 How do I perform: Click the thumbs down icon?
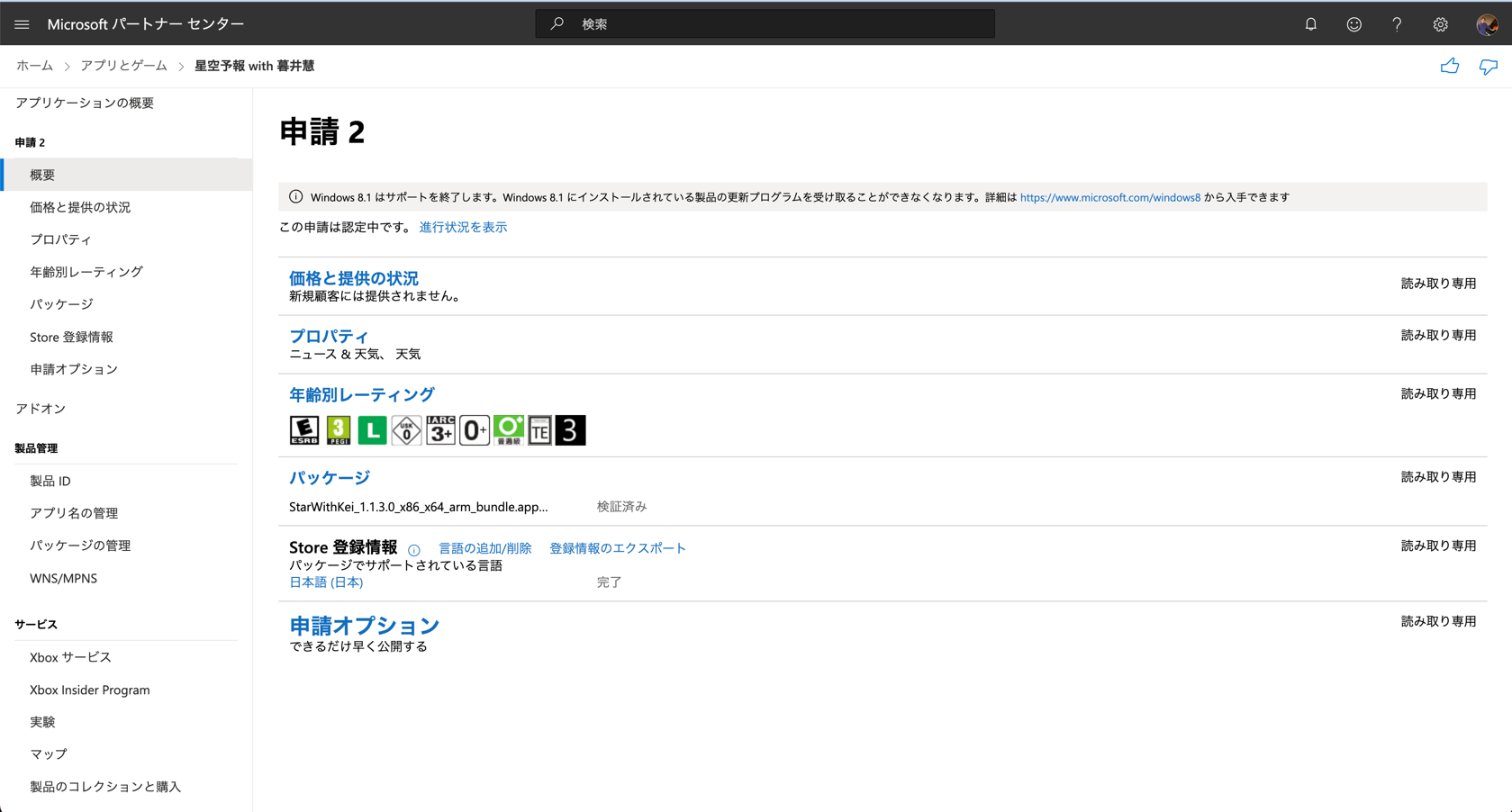pyautogui.click(x=1488, y=66)
